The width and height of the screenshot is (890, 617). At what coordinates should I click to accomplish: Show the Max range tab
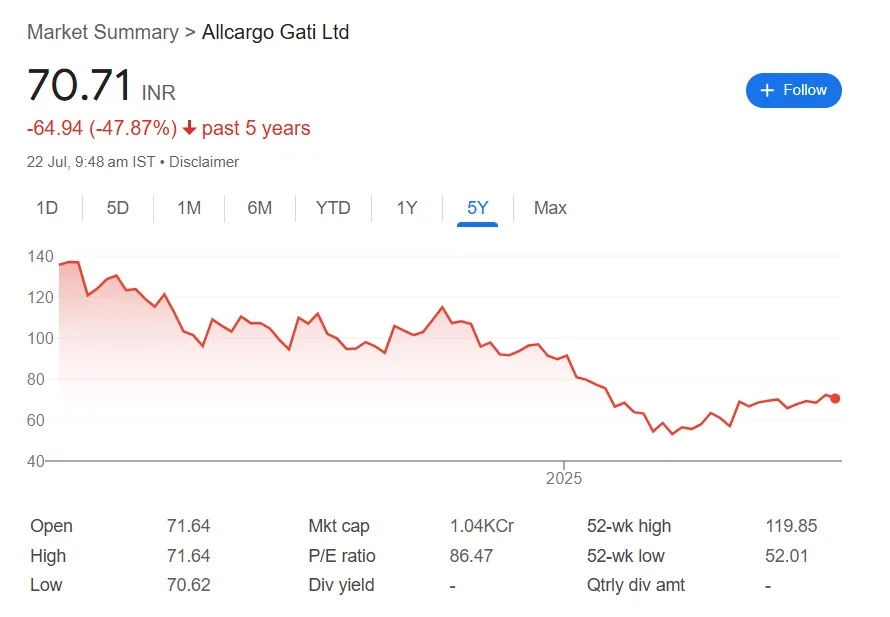tap(550, 208)
